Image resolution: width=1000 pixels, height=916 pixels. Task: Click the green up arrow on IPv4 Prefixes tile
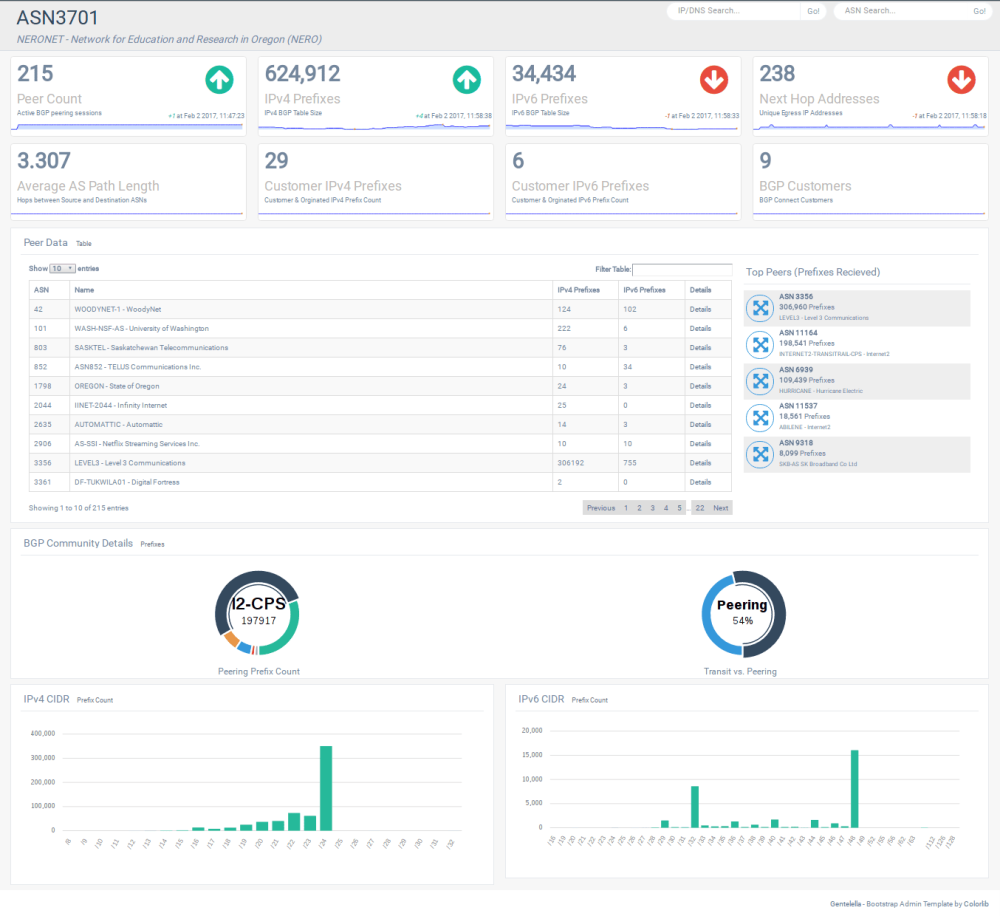(x=466, y=80)
